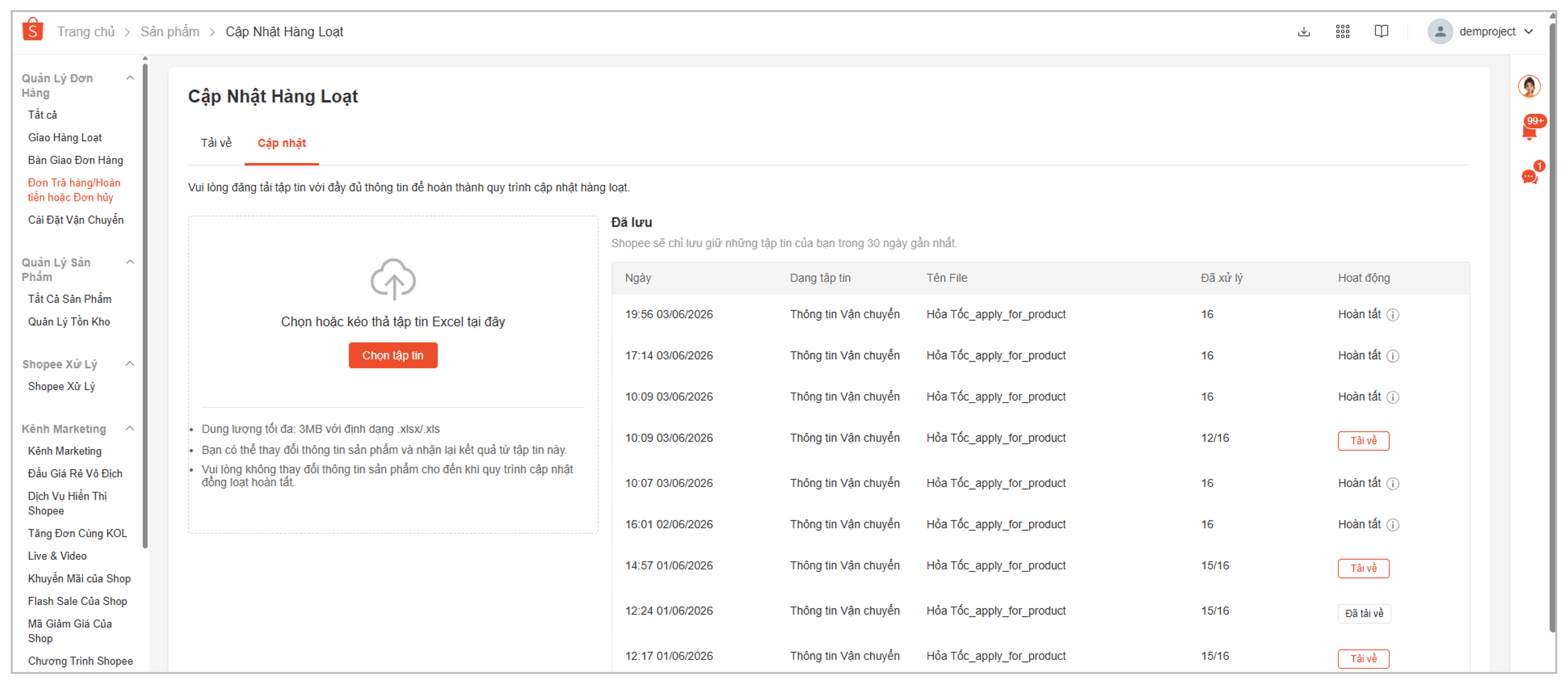
Task: Click info icon for 10:07 03/06/2026 row
Action: pyautogui.click(x=1393, y=484)
